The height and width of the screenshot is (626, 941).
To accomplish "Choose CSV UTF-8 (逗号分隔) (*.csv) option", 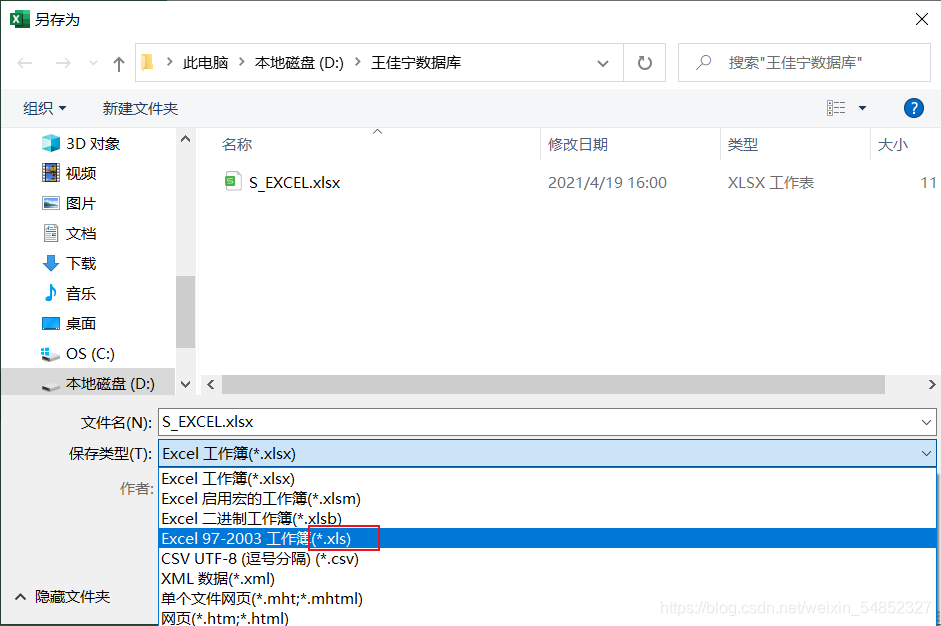I will (547, 558).
